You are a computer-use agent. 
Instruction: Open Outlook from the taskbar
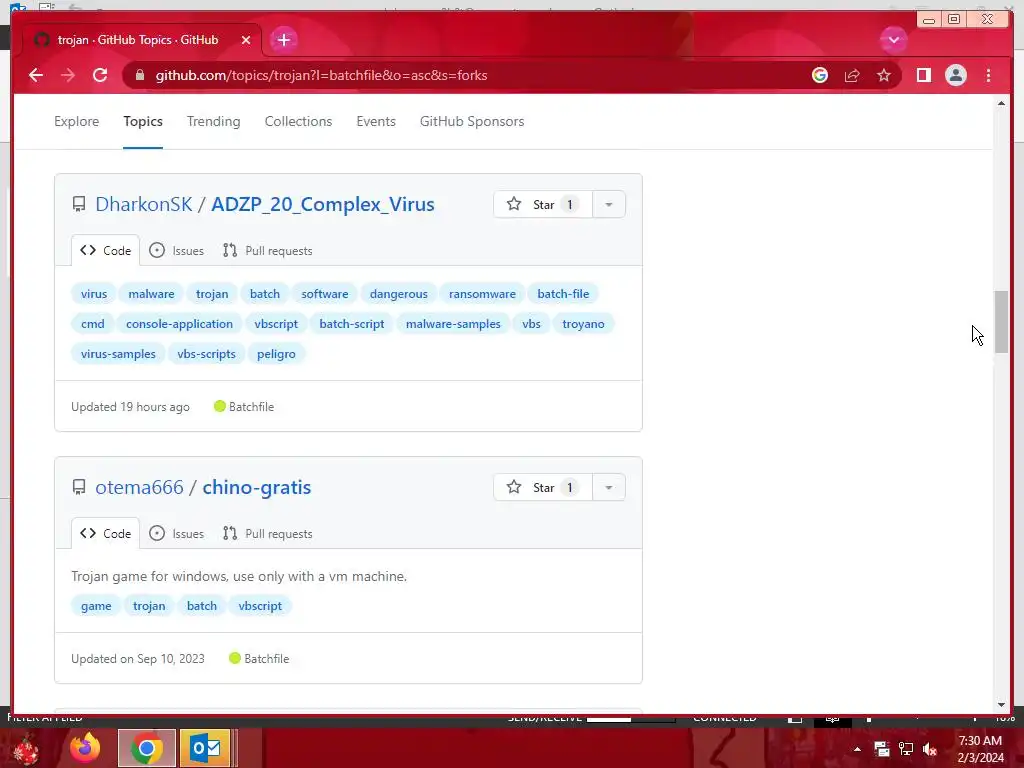click(206, 748)
